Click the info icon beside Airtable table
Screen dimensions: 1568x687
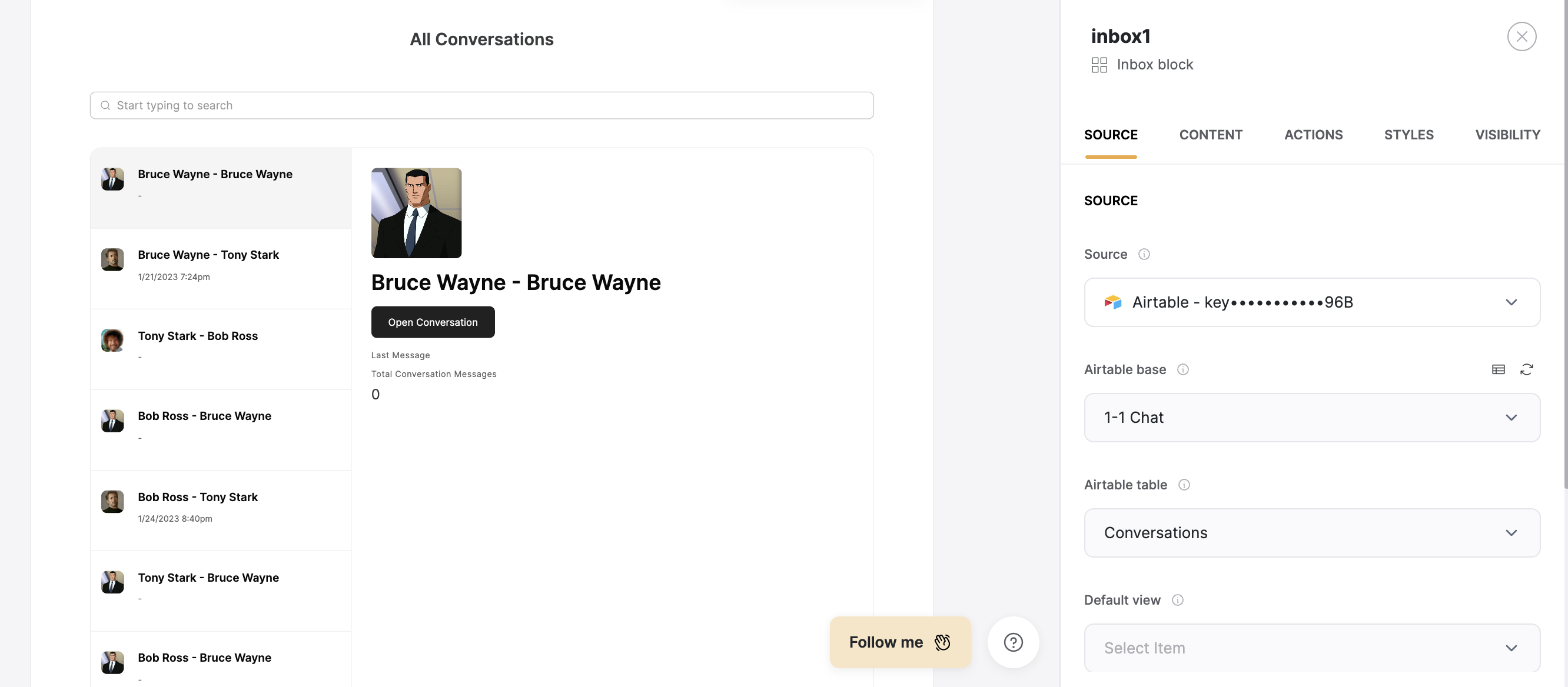tap(1183, 485)
